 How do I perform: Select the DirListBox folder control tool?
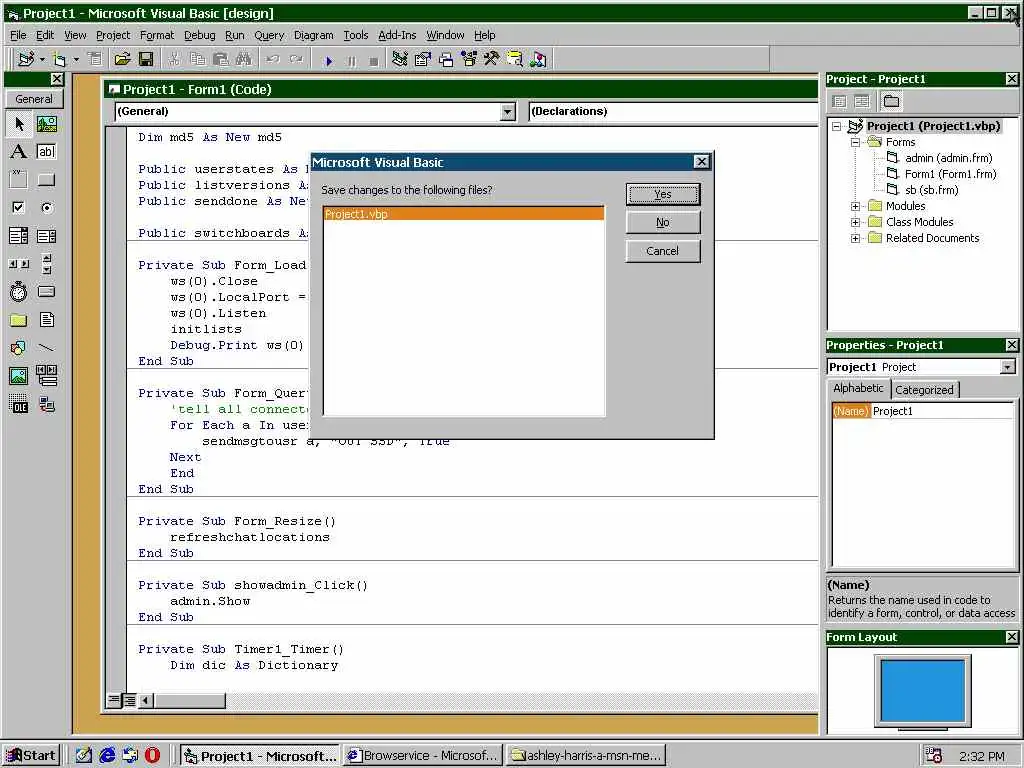(x=19, y=320)
